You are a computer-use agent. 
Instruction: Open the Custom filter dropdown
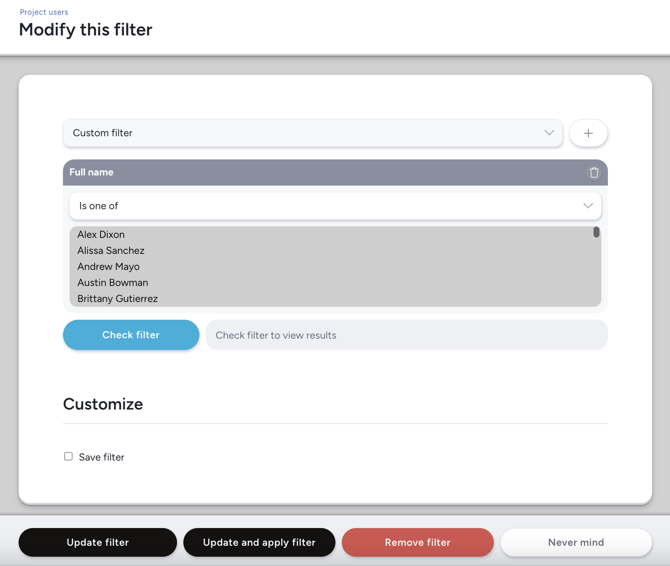pos(312,133)
